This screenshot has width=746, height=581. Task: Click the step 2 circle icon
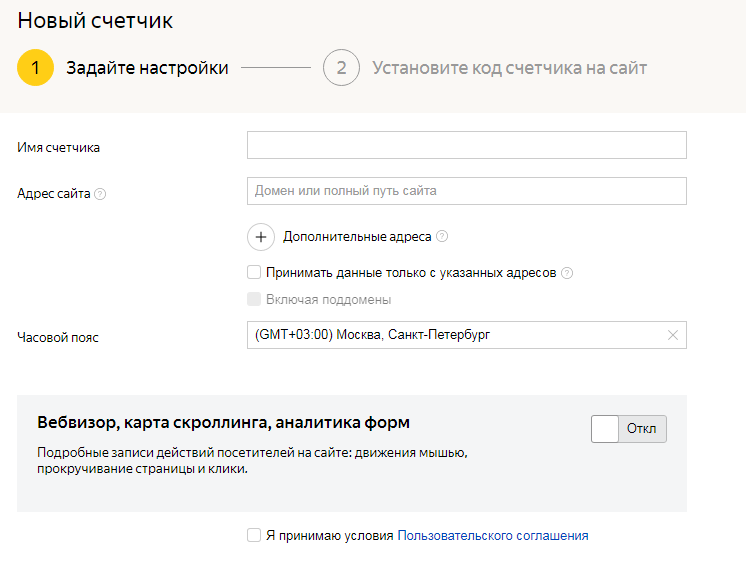pyautogui.click(x=341, y=68)
